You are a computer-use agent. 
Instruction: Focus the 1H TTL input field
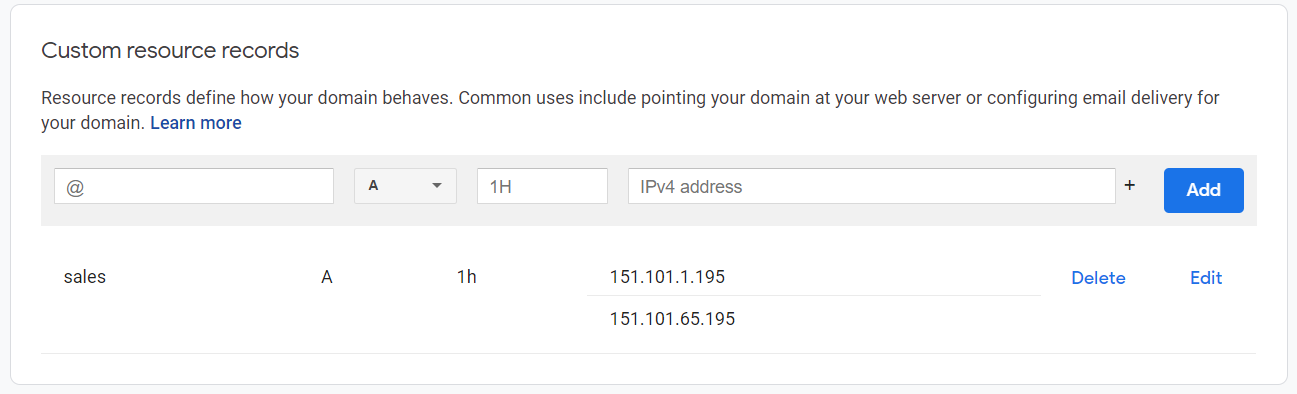pos(542,186)
